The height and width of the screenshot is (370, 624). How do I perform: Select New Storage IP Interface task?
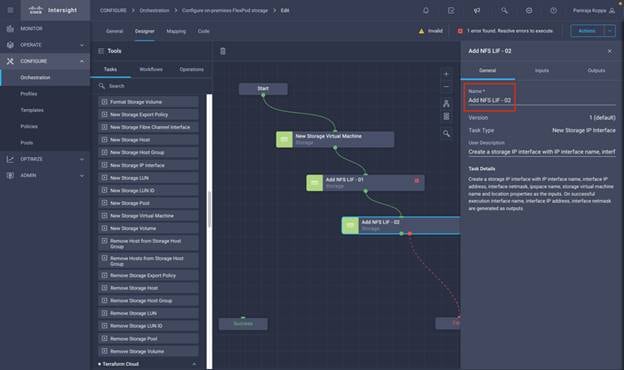click(148, 165)
